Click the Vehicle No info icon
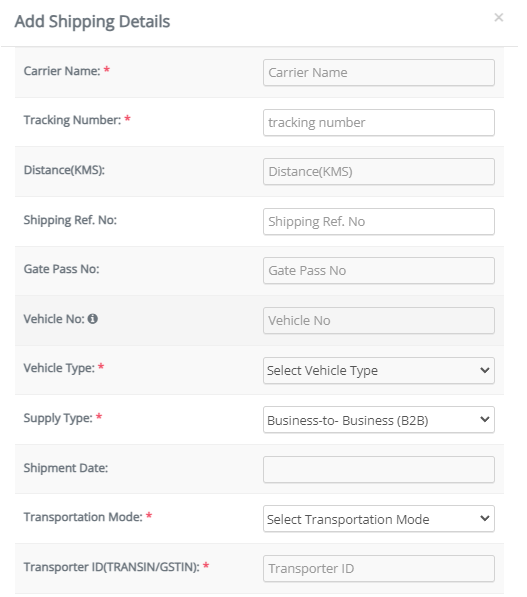The image size is (527, 597). 93,319
